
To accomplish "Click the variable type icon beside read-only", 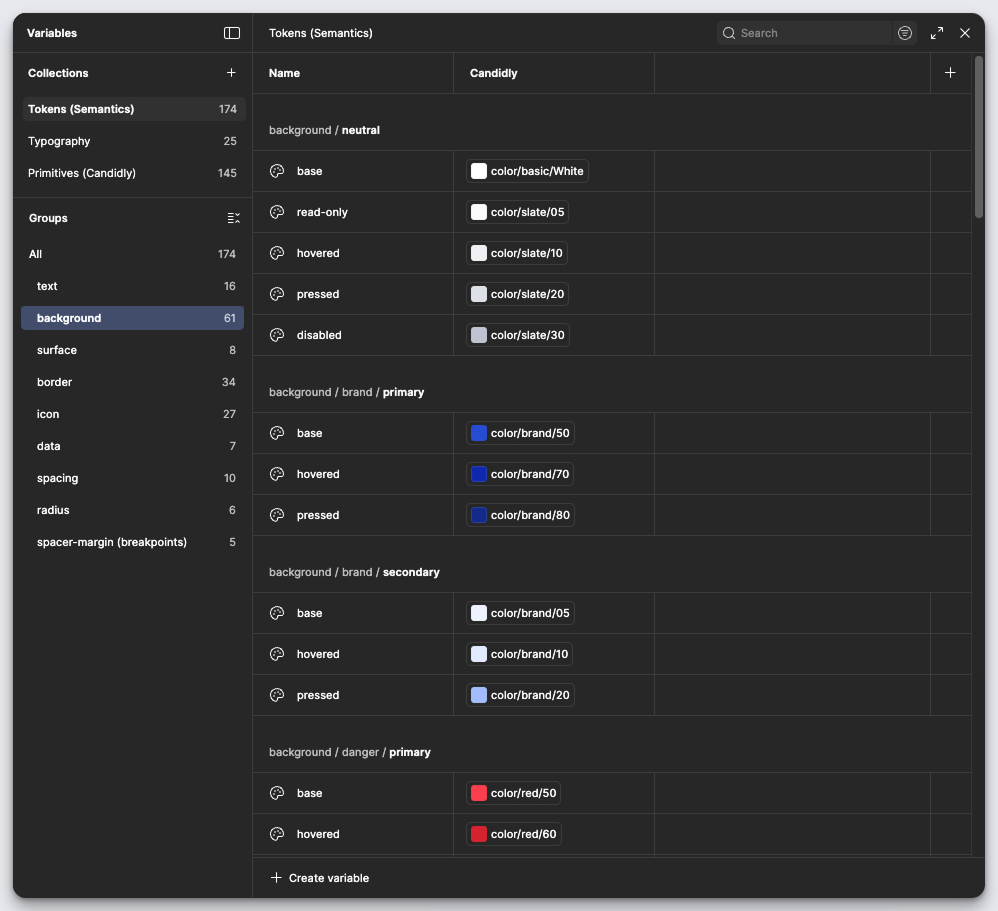I will pyautogui.click(x=276, y=212).
